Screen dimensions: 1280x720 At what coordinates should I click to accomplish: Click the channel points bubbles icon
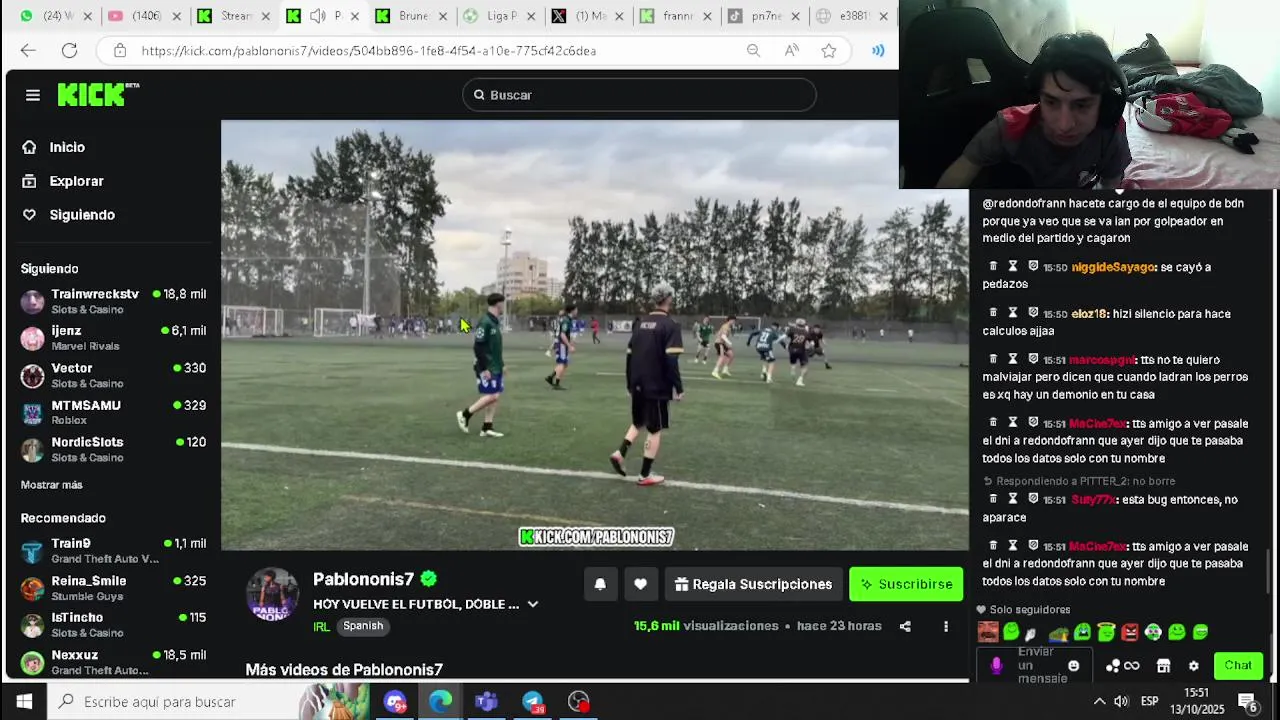coord(1113,666)
